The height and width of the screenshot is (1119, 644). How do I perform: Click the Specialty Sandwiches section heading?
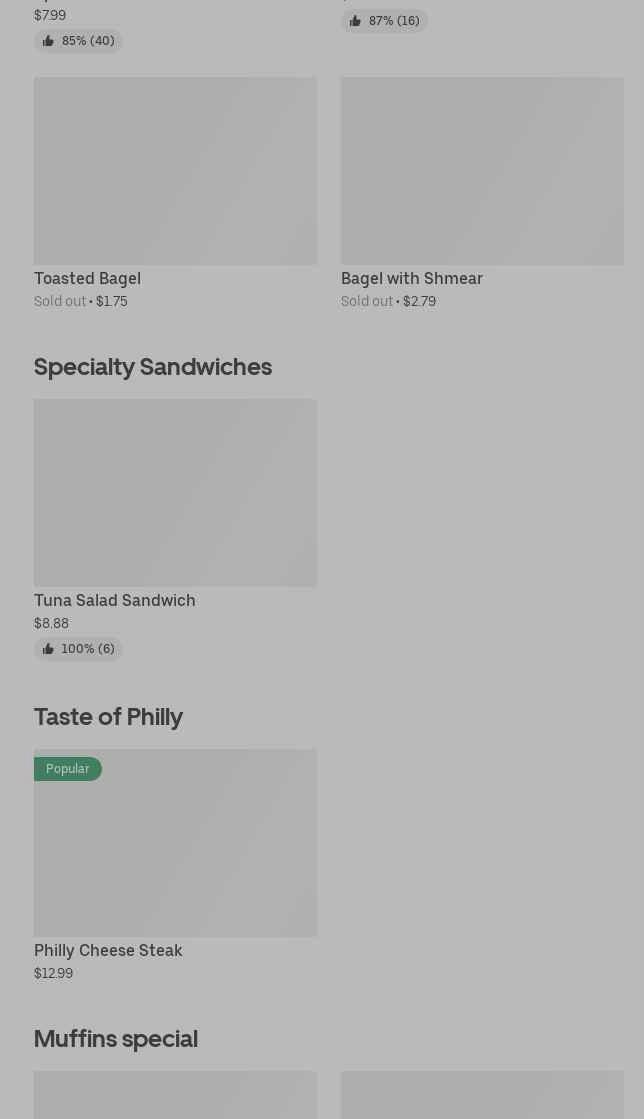[x=153, y=367]
